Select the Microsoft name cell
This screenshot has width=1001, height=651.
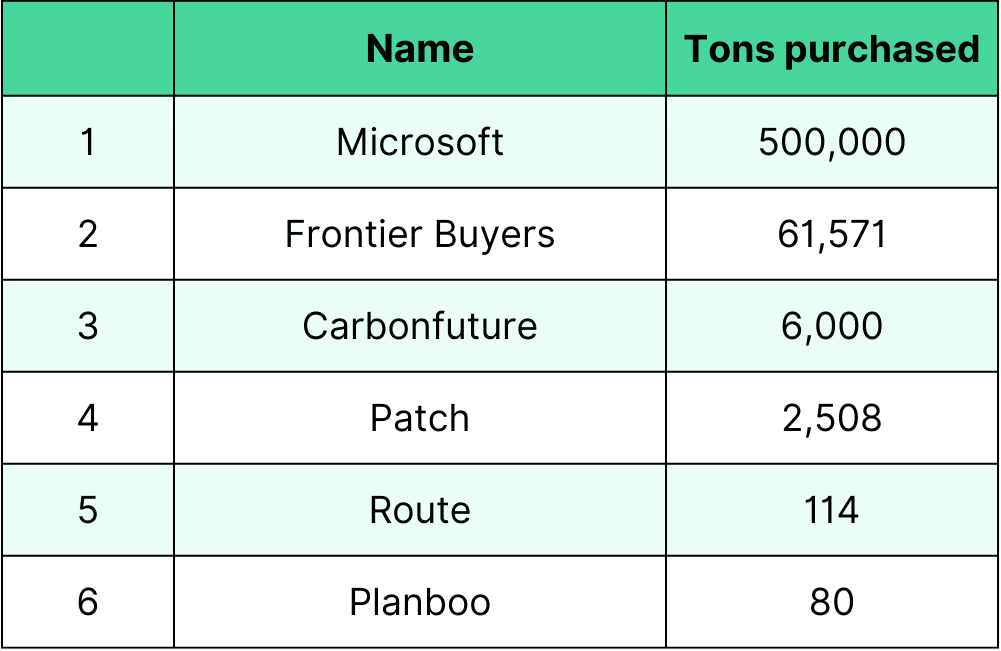(420, 142)
